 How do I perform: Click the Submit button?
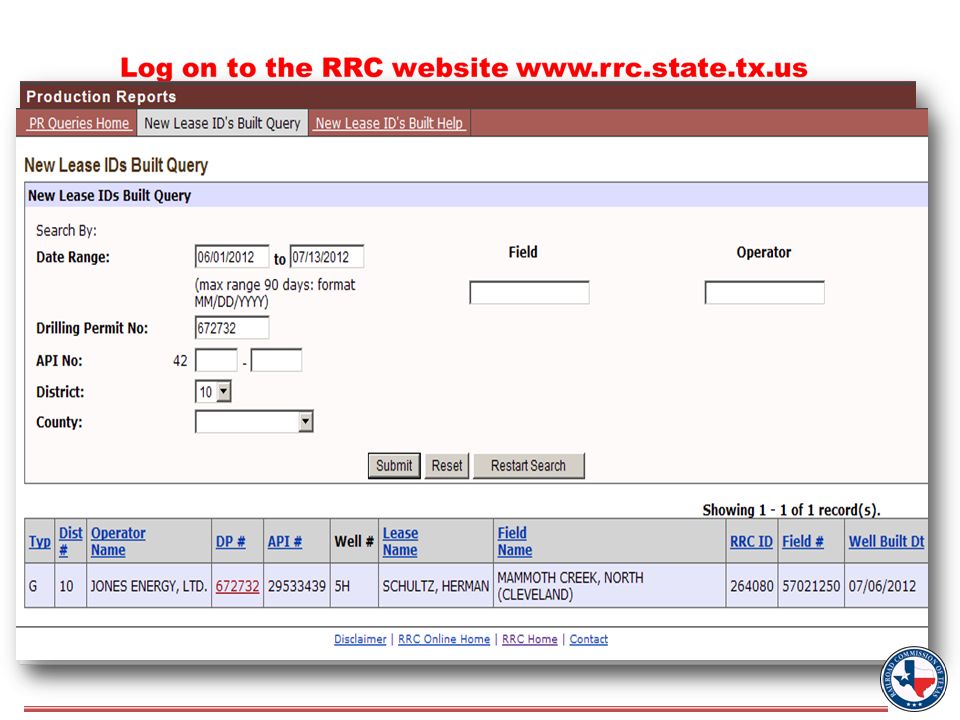pos(394,465)
